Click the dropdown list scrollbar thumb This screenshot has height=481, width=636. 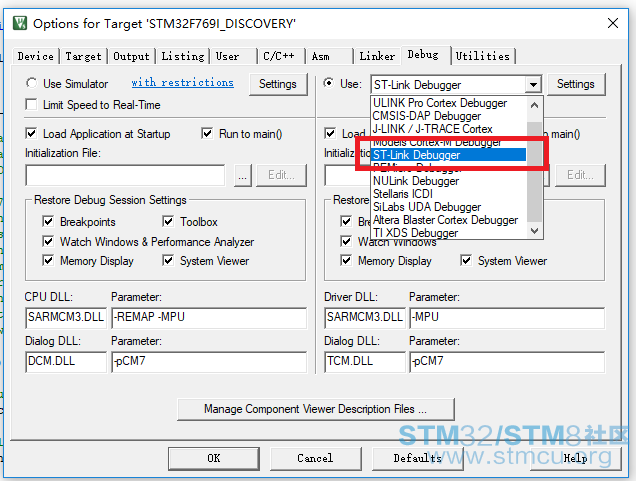coord(535,172)
